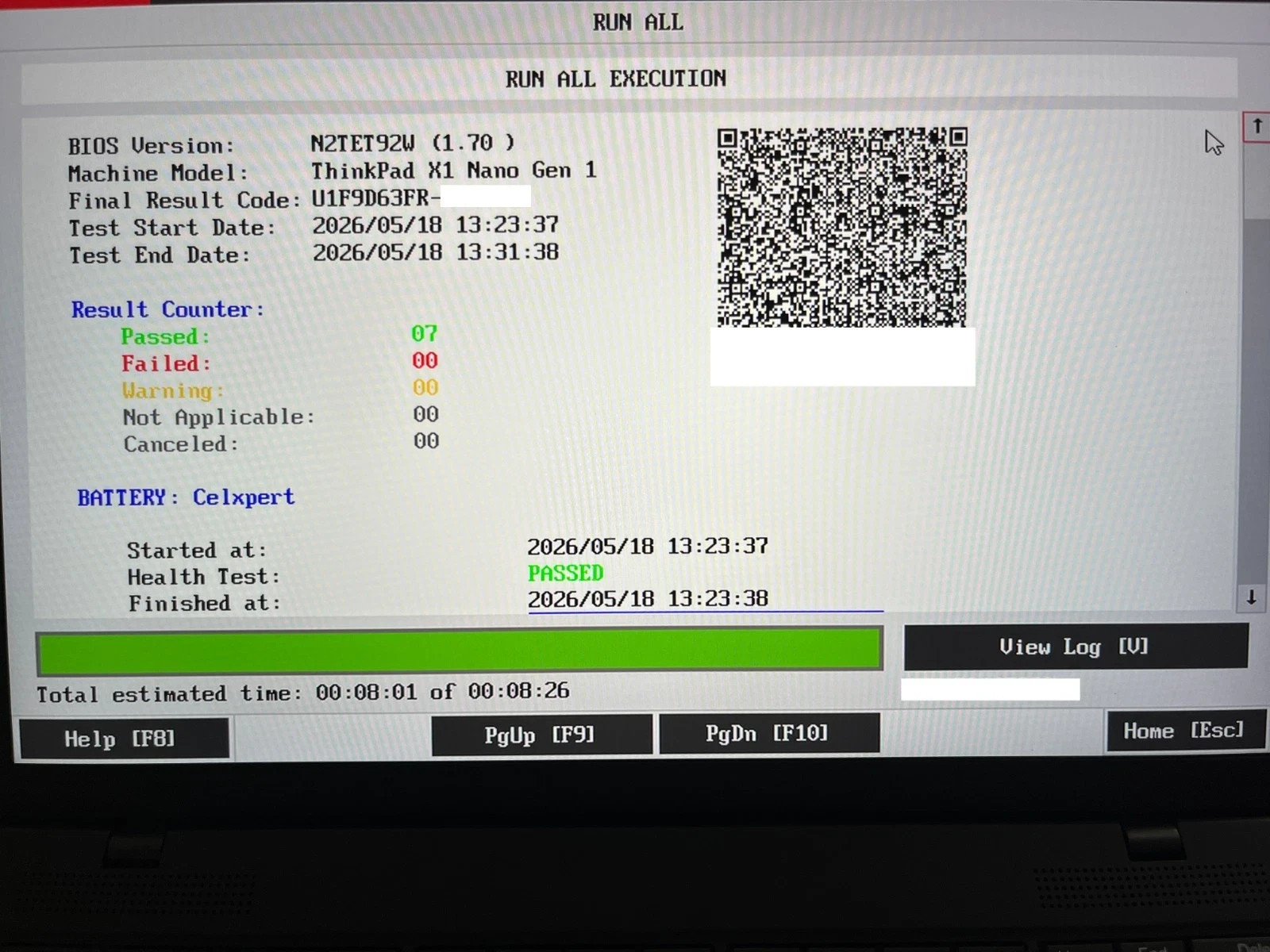Click the scroll down arrow icon
This screenshot has height=952, width=1270.
click(x=1251, y=597)
